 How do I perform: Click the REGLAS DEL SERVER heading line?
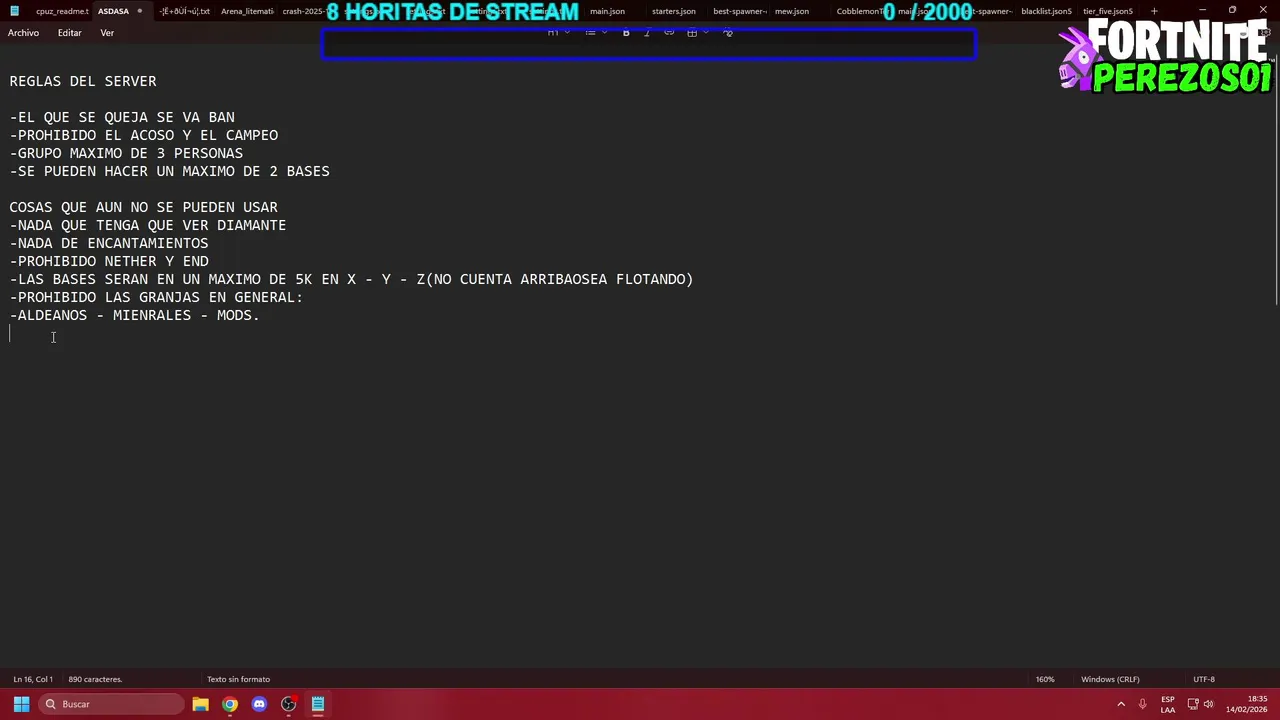click(x=83, y=81)
